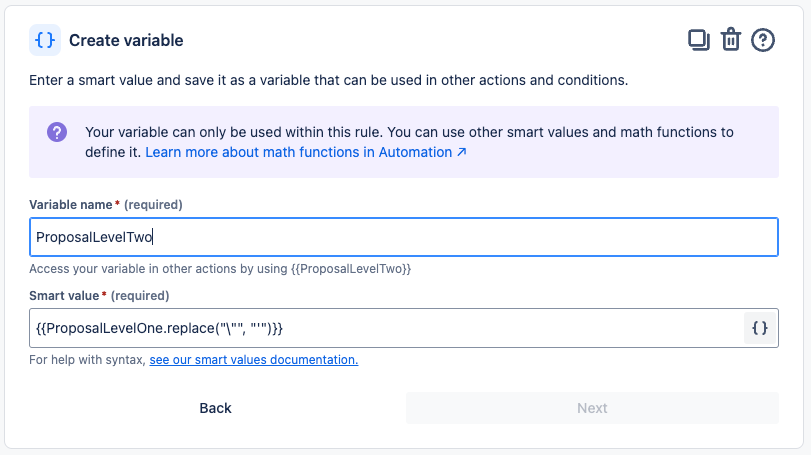This screenshot has height=455, width=811.
Task: Click the 'For help with syntax' text
Action: tap(88, 359)
